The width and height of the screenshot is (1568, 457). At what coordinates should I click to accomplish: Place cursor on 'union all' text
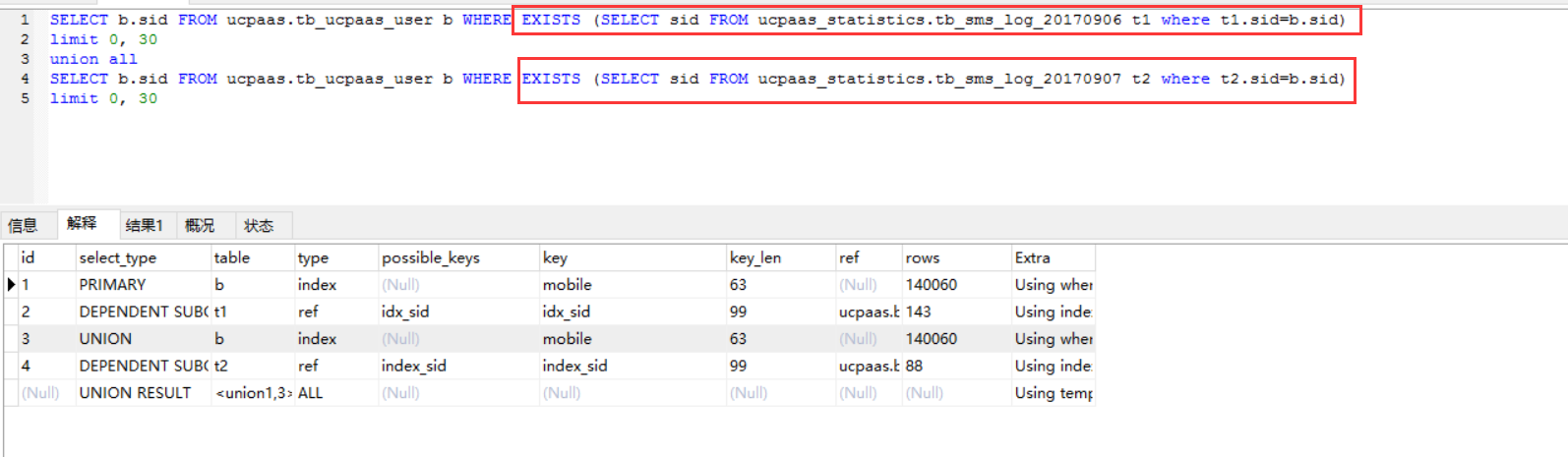click(x=93, y=59)
